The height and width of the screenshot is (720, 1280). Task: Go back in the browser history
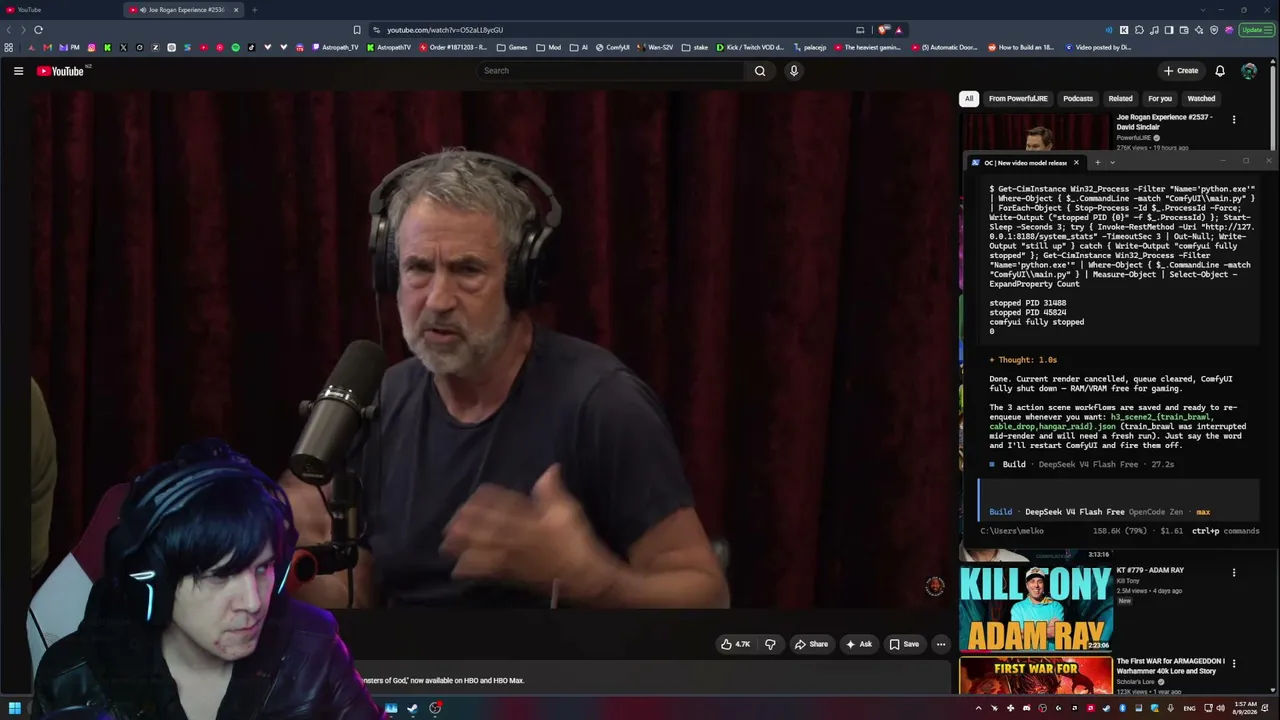[9, 30]
